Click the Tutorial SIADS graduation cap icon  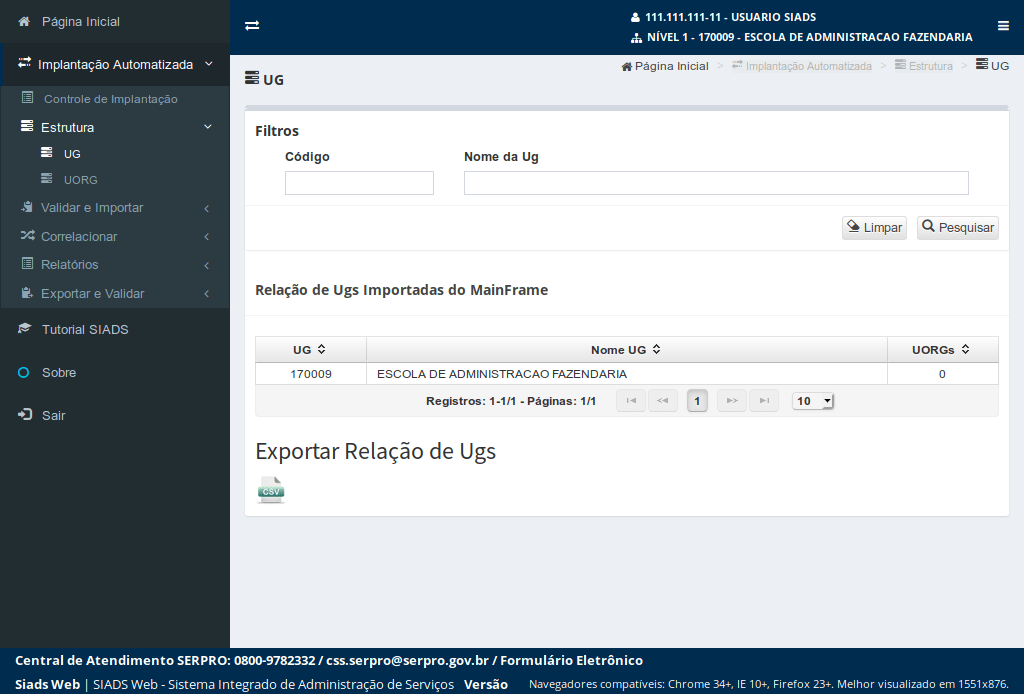click(24, 328)
